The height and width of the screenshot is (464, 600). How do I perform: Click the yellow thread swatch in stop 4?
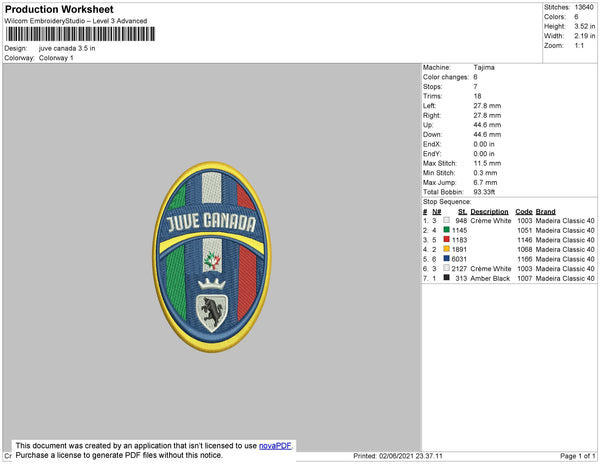click(x=446, y=249)
